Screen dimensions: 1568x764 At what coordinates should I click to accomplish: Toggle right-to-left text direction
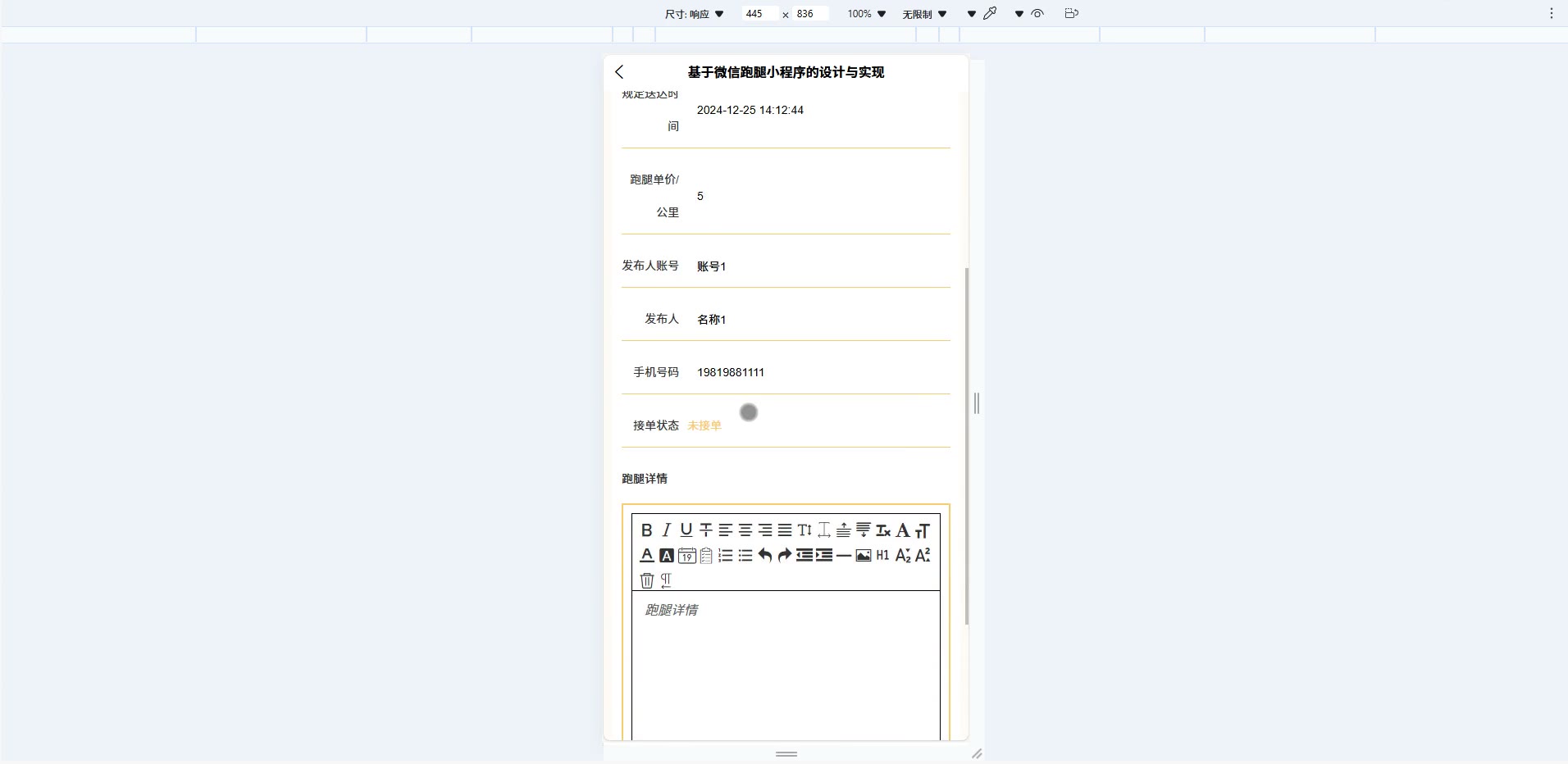(x=666, y=580)
